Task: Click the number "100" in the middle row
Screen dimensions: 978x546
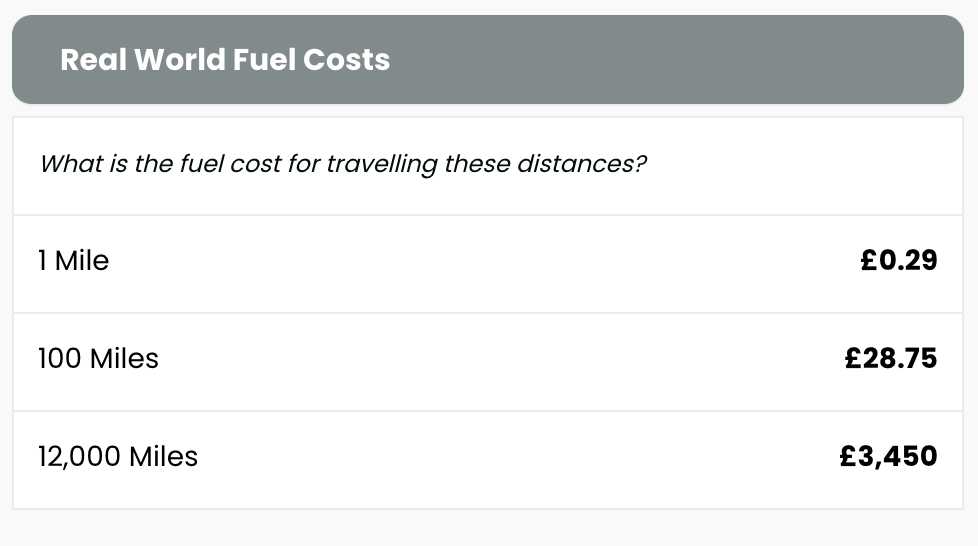Action: (x=59, y=358)
